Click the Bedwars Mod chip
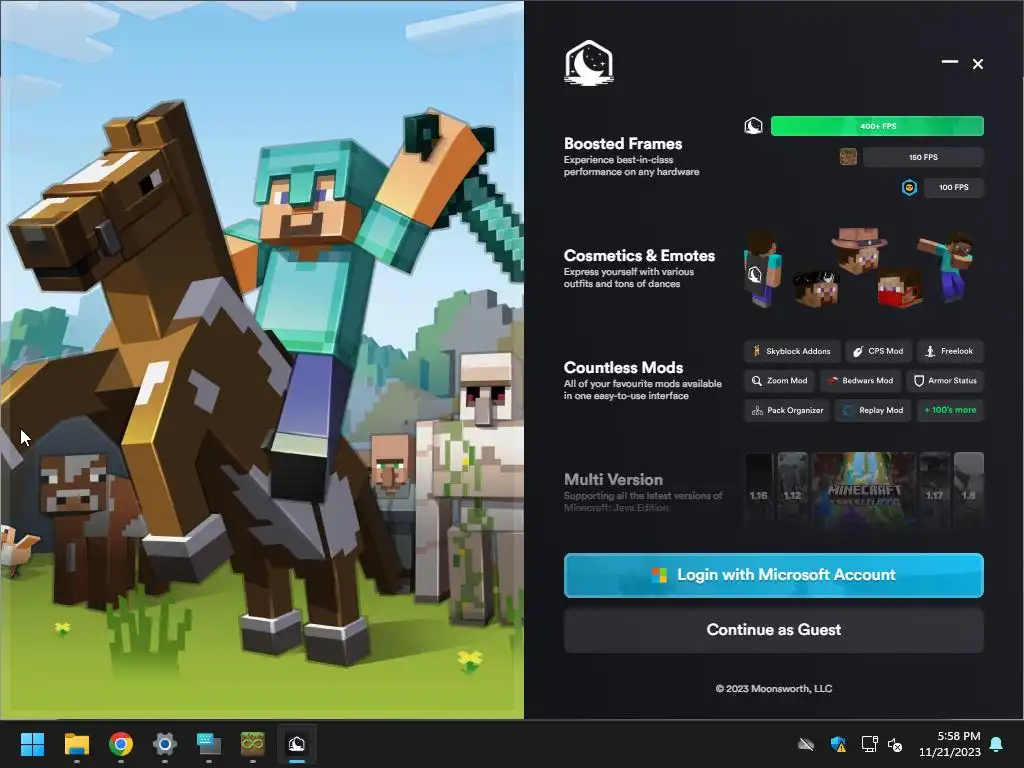Image resolution: width=1024 pixels, height=768 pixels. pyautogui.click(x=860, y=381)
